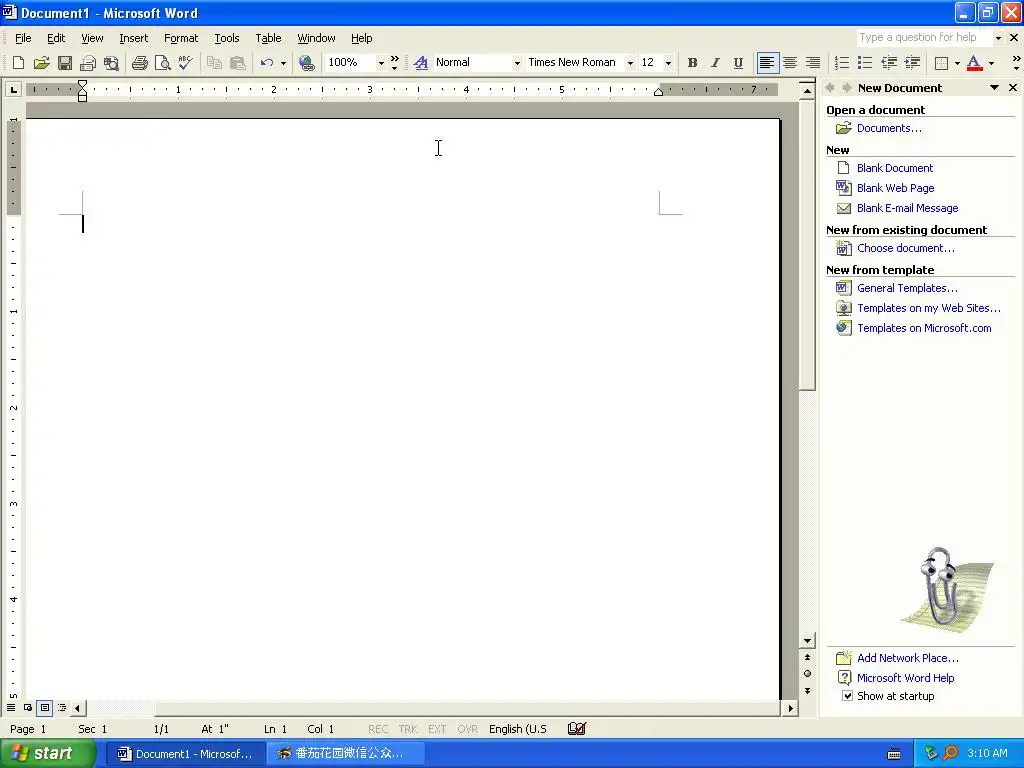Save the document with the floppy icon
This screenshot has width=1024, height=768.
65,63
